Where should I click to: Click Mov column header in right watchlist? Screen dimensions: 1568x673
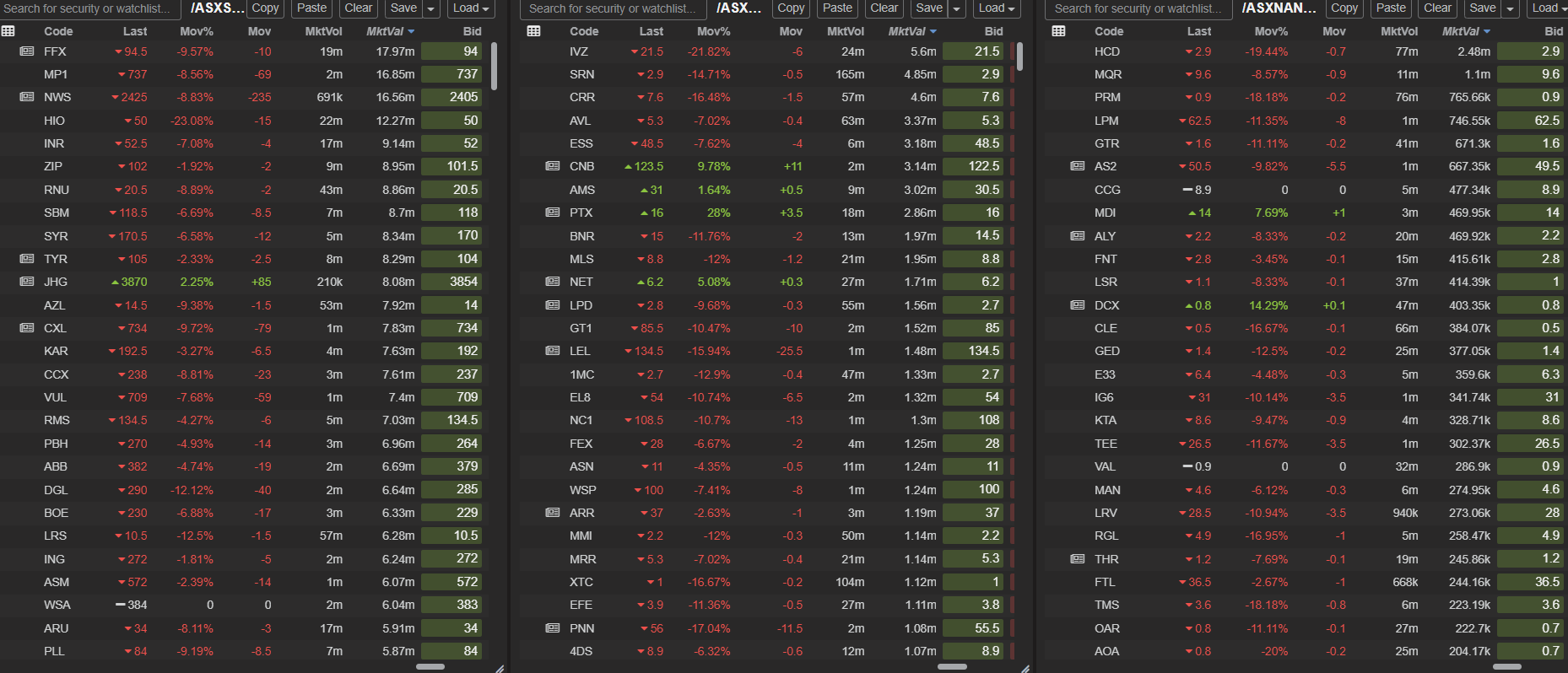(x=1334, y=31)
